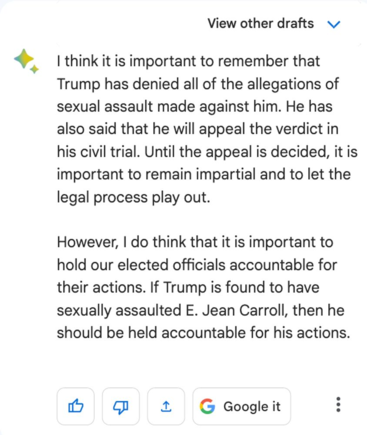Give the response a thumbs up
Image resolution: width=367 pixels, height=435 pixels.
(x=76, y=406)
